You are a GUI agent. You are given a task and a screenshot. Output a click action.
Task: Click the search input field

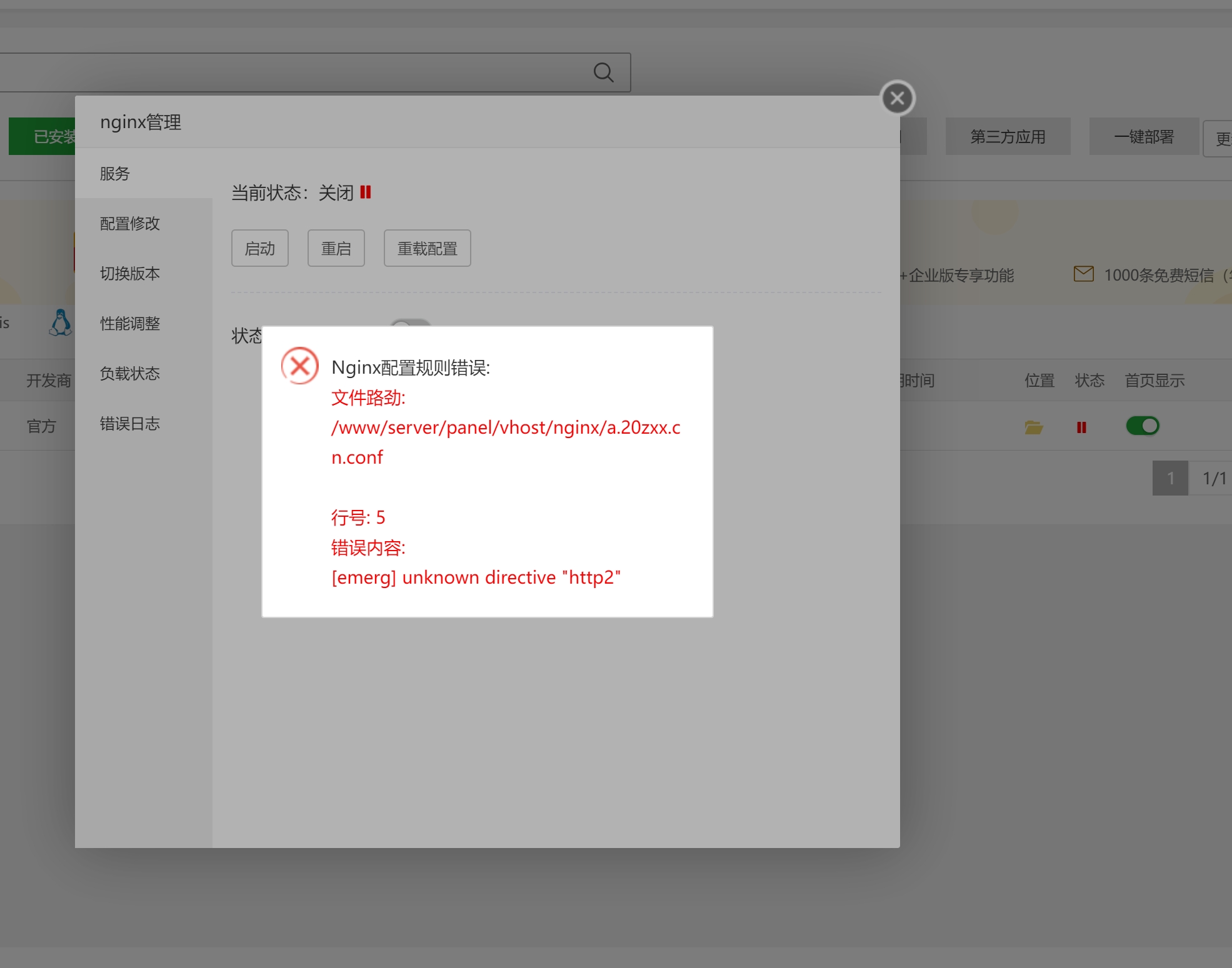click(315, 72)
